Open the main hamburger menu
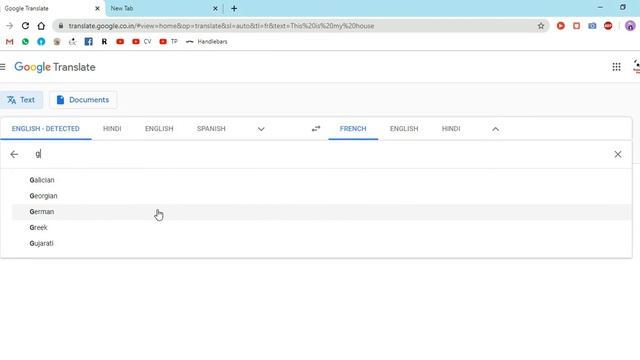 tap(3, 67)
